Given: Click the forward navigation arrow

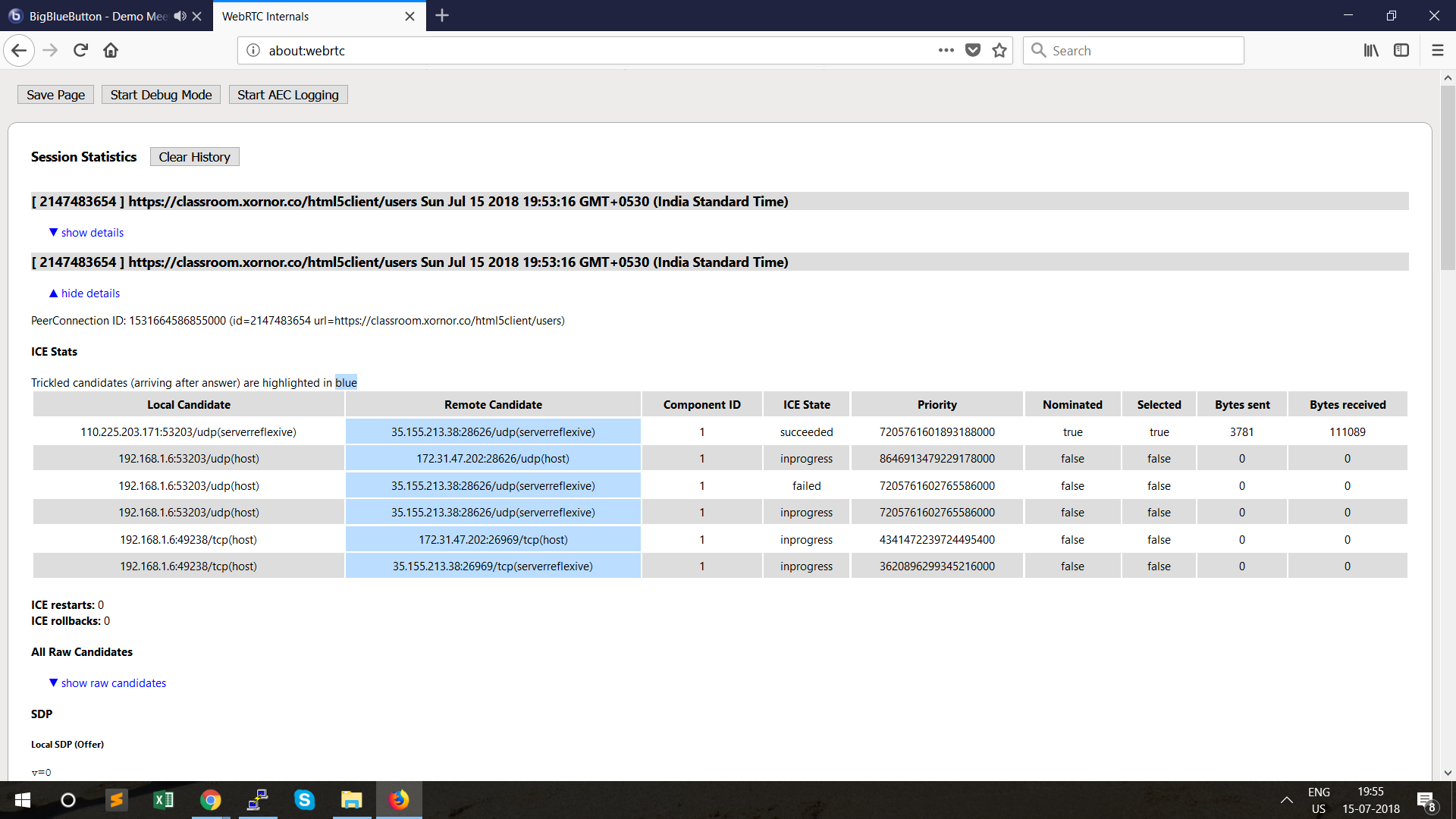Looking at the screenshot, I should 50,50.
